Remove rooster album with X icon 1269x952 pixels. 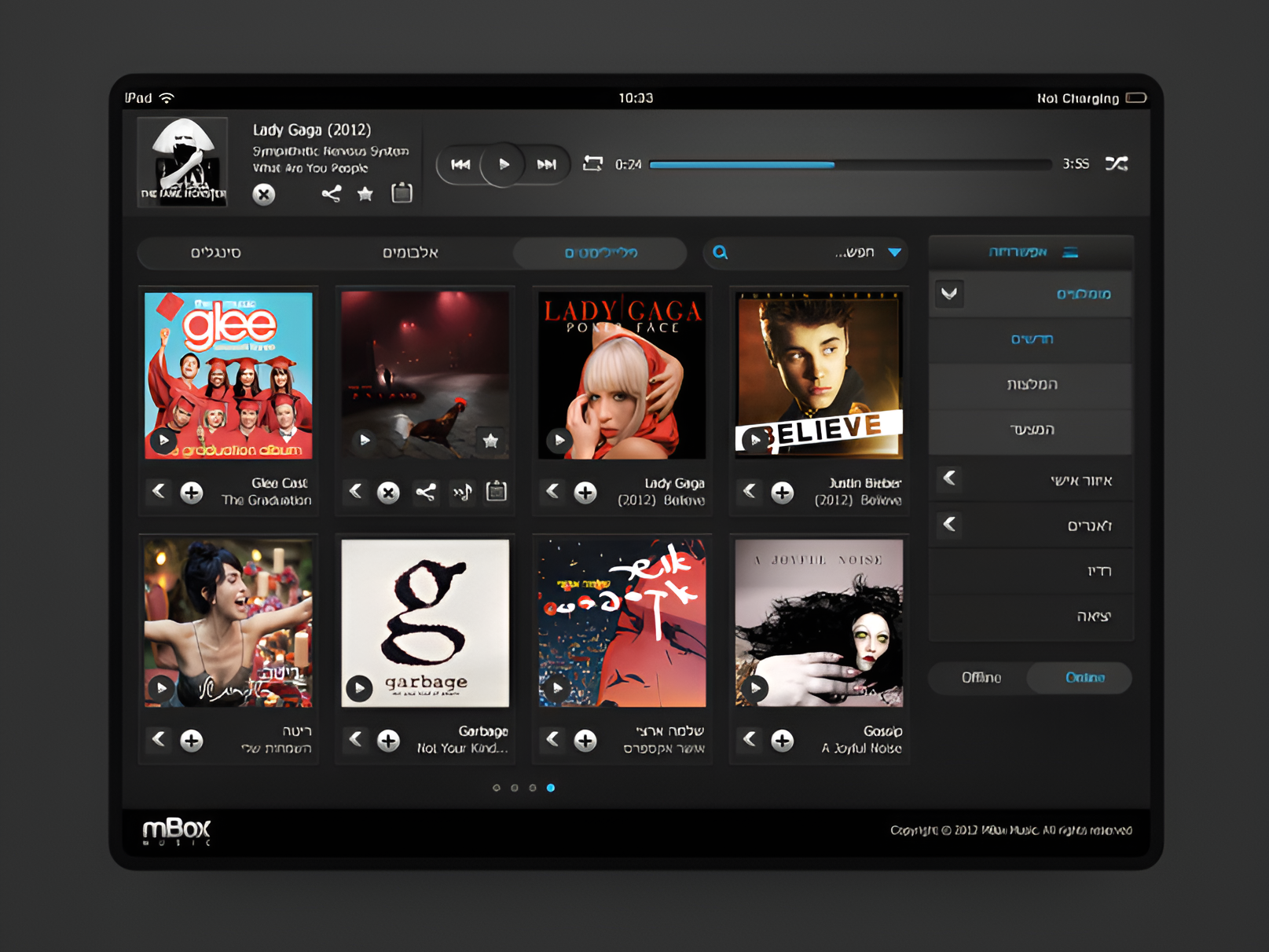click(388, 492)
